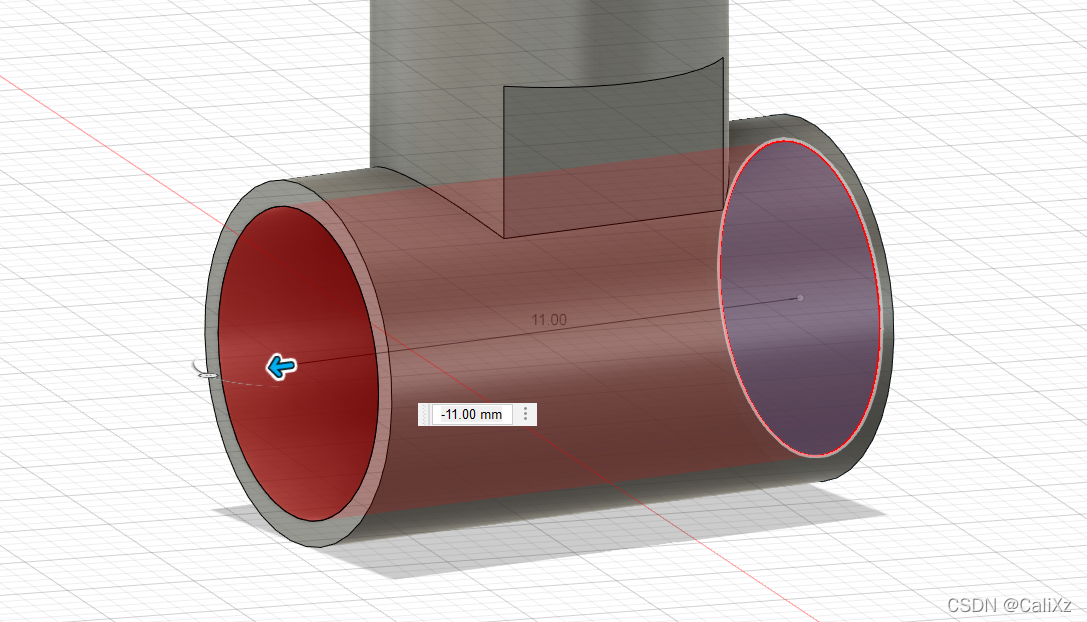Open the three-dot menu beside distance field
1087x622 pixels.
(526, 414)
